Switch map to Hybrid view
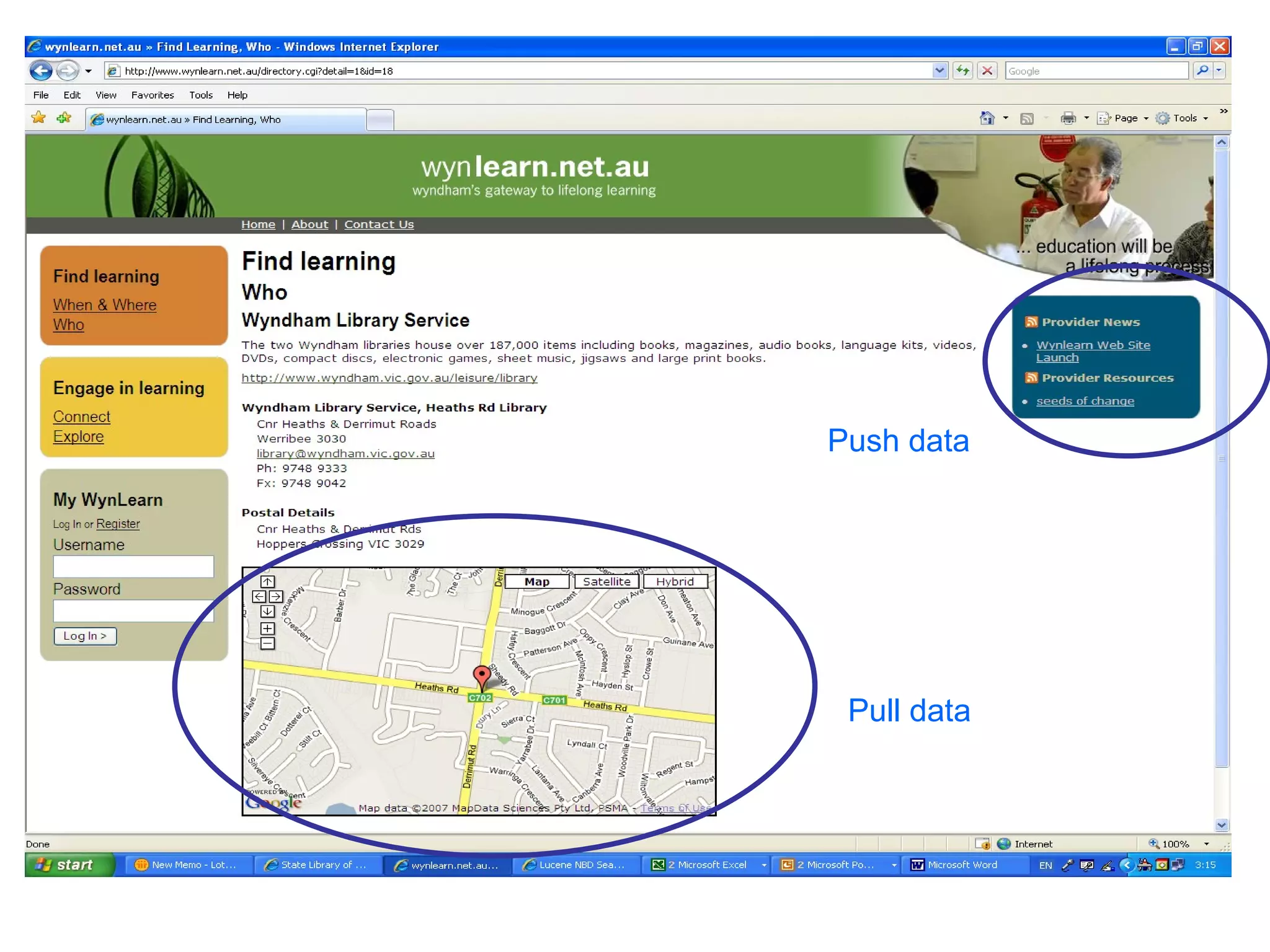1270x952 pixels. click(x=675, y=581)
